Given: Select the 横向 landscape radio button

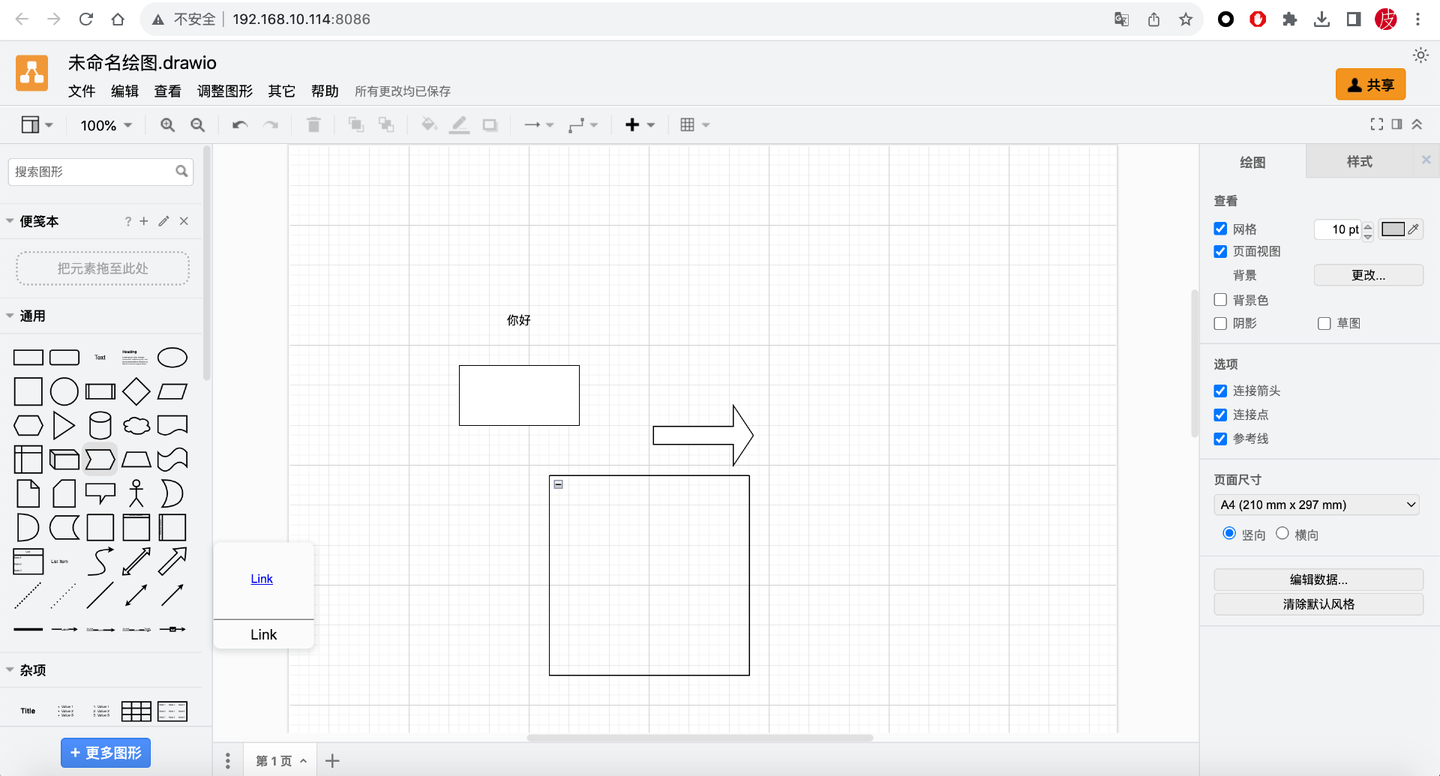Looking at the screenshot, I should (x=1282, y=533).
